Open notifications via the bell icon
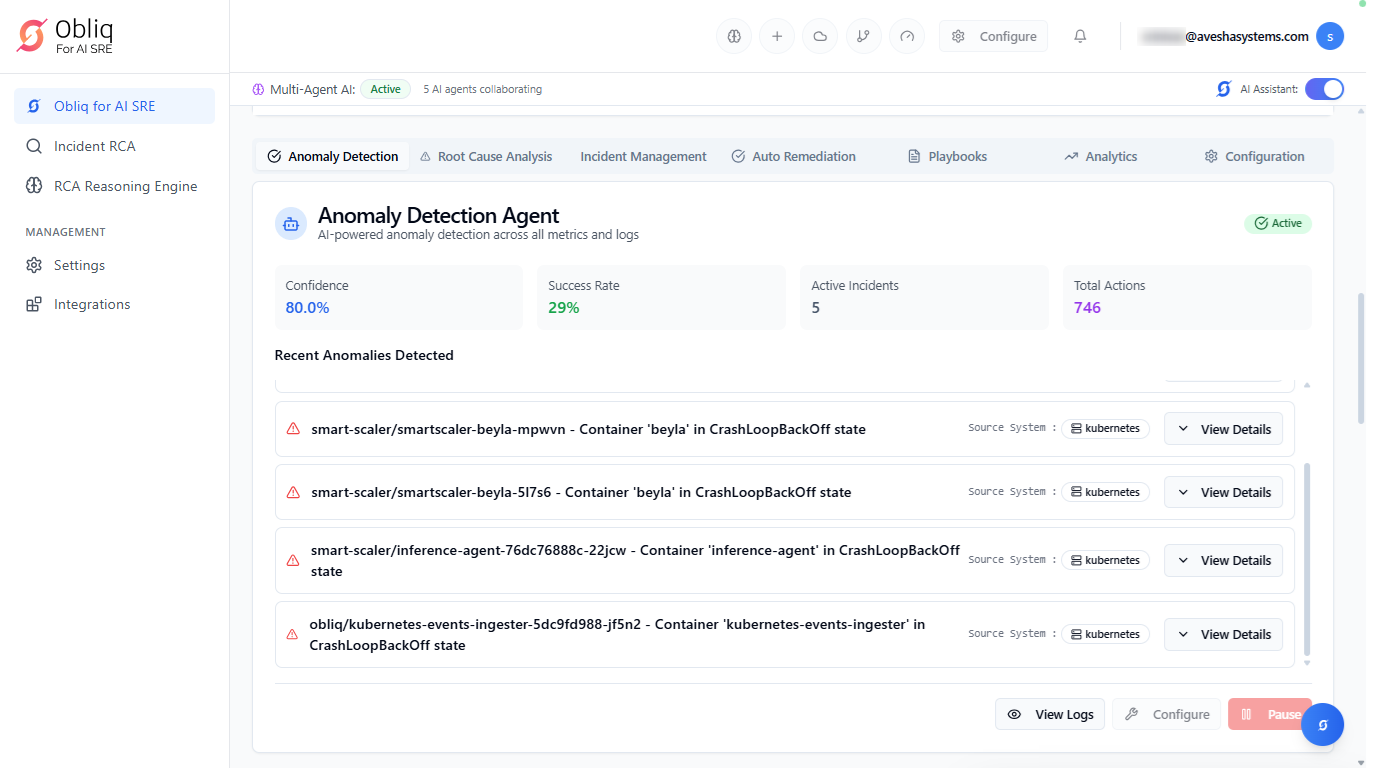This screenshot has height=780, width=1373. 1080,37
